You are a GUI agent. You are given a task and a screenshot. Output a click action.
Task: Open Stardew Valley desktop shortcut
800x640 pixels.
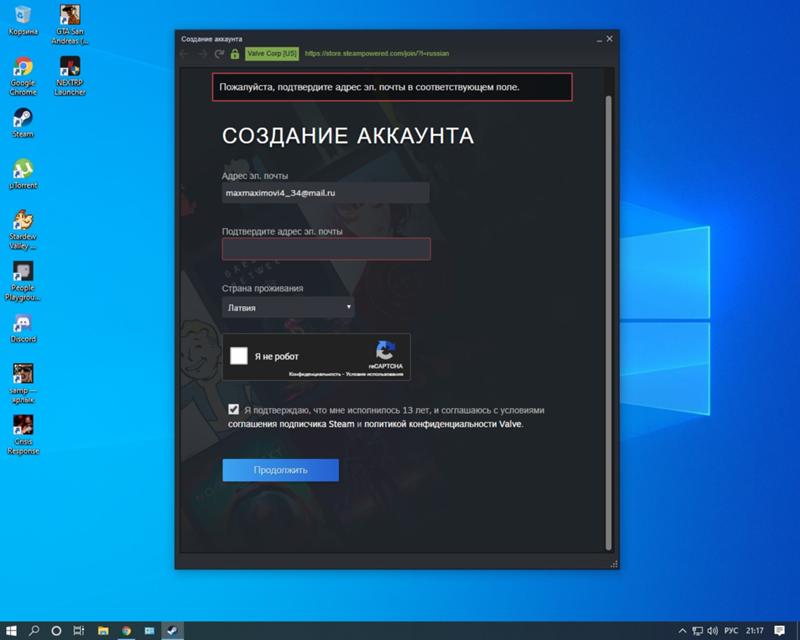click(23, 230)
